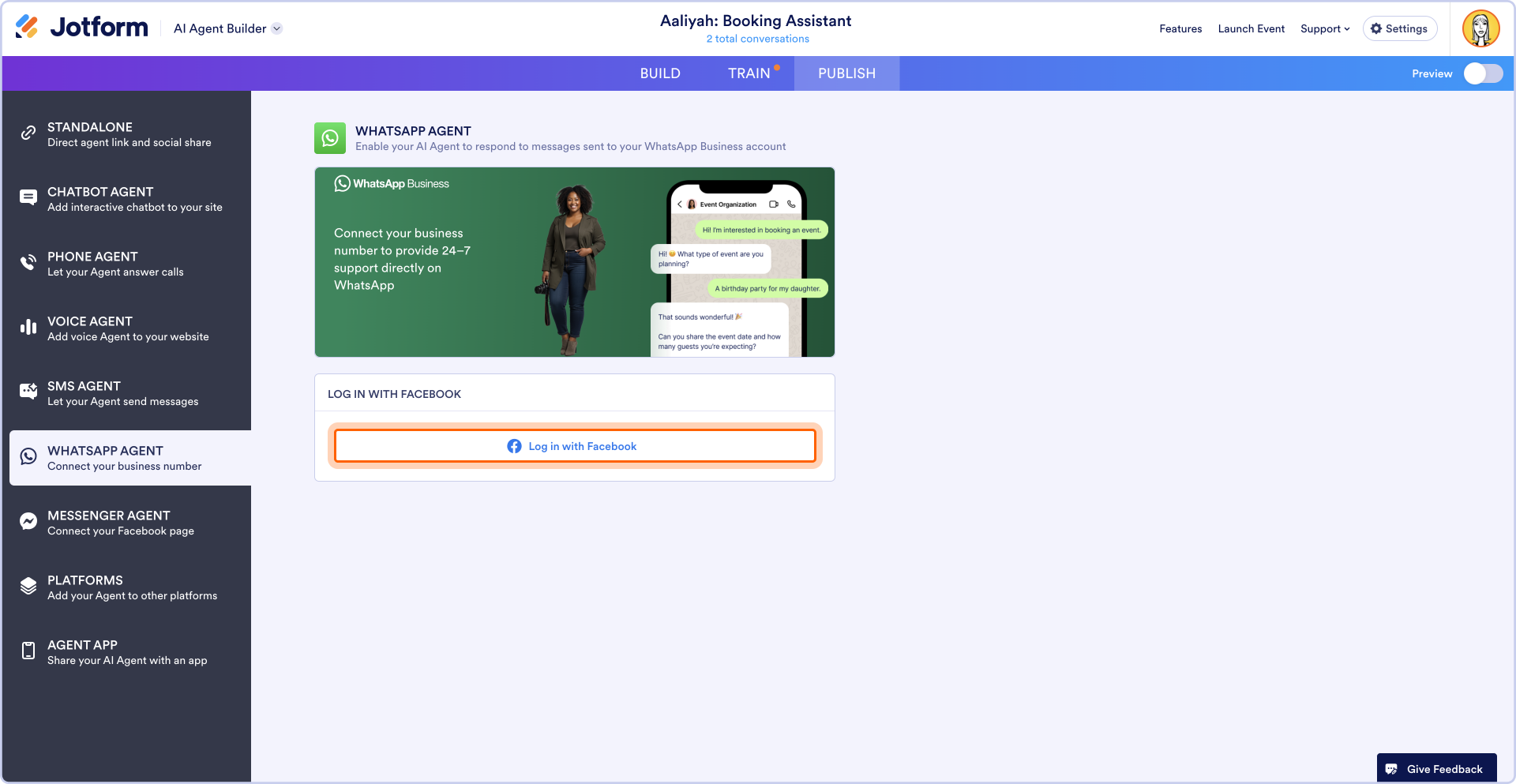This screenshot has width=1516, height=784.
Task: Click the Facebook logo in login button
Action: point(514,446)
